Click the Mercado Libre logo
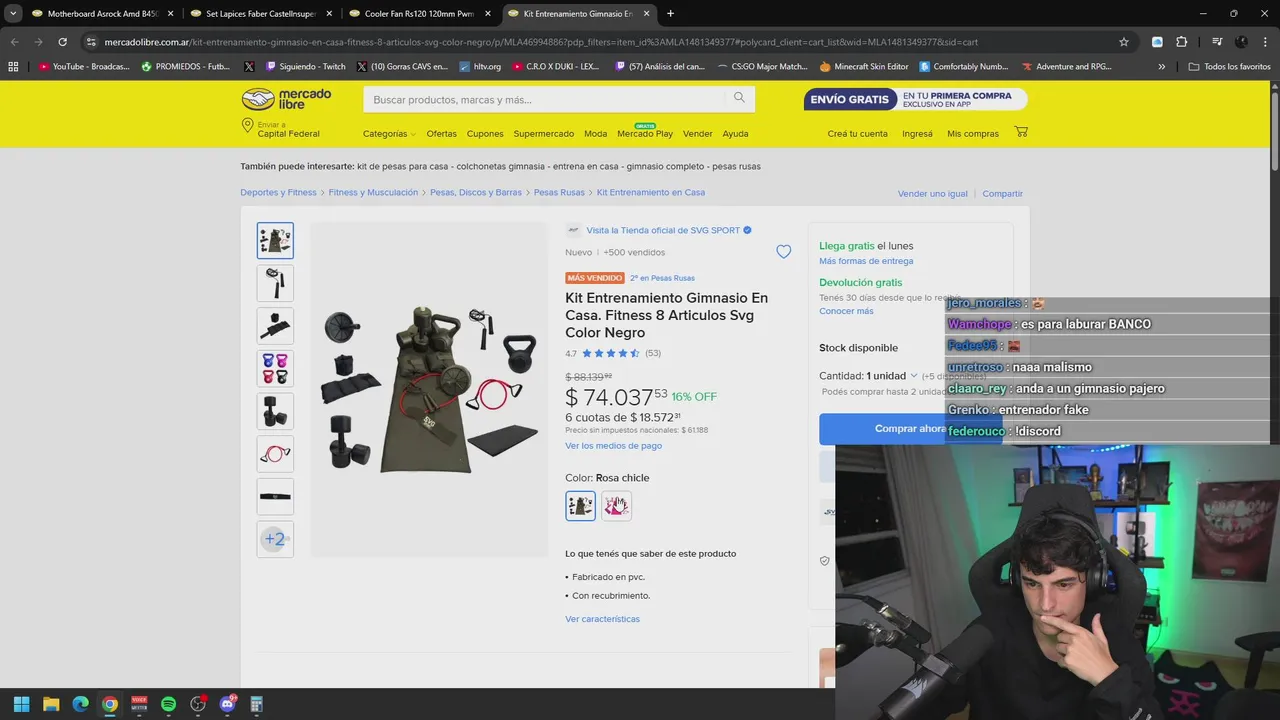Screen dimensions: 1280x720 click(286, 99)
